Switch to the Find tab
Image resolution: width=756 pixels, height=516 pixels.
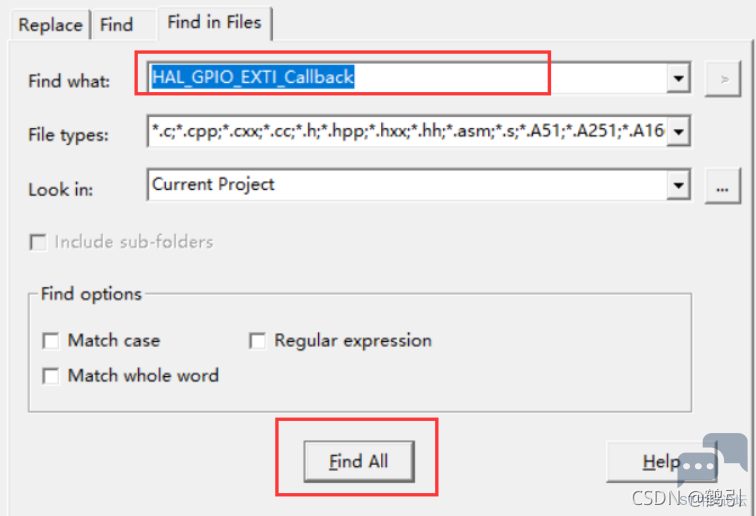pyautogui.click(x=117, y=25)
